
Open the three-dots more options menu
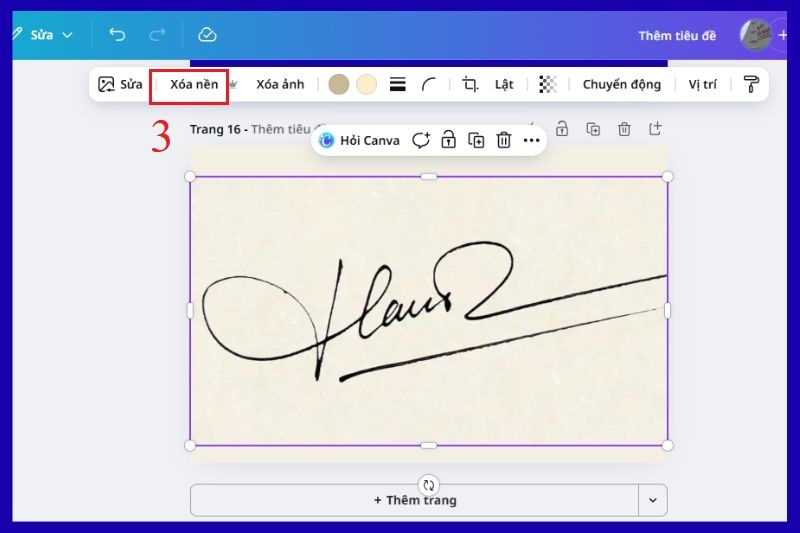(x=531, y=140)
